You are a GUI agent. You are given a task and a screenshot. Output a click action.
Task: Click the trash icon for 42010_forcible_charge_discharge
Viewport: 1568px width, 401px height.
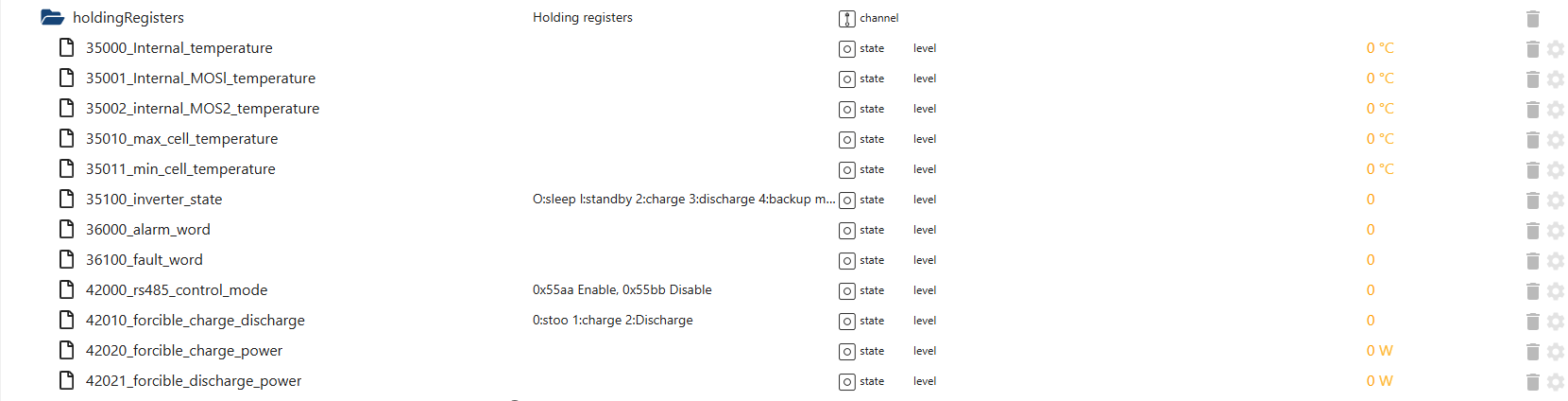pos(1532,321)
